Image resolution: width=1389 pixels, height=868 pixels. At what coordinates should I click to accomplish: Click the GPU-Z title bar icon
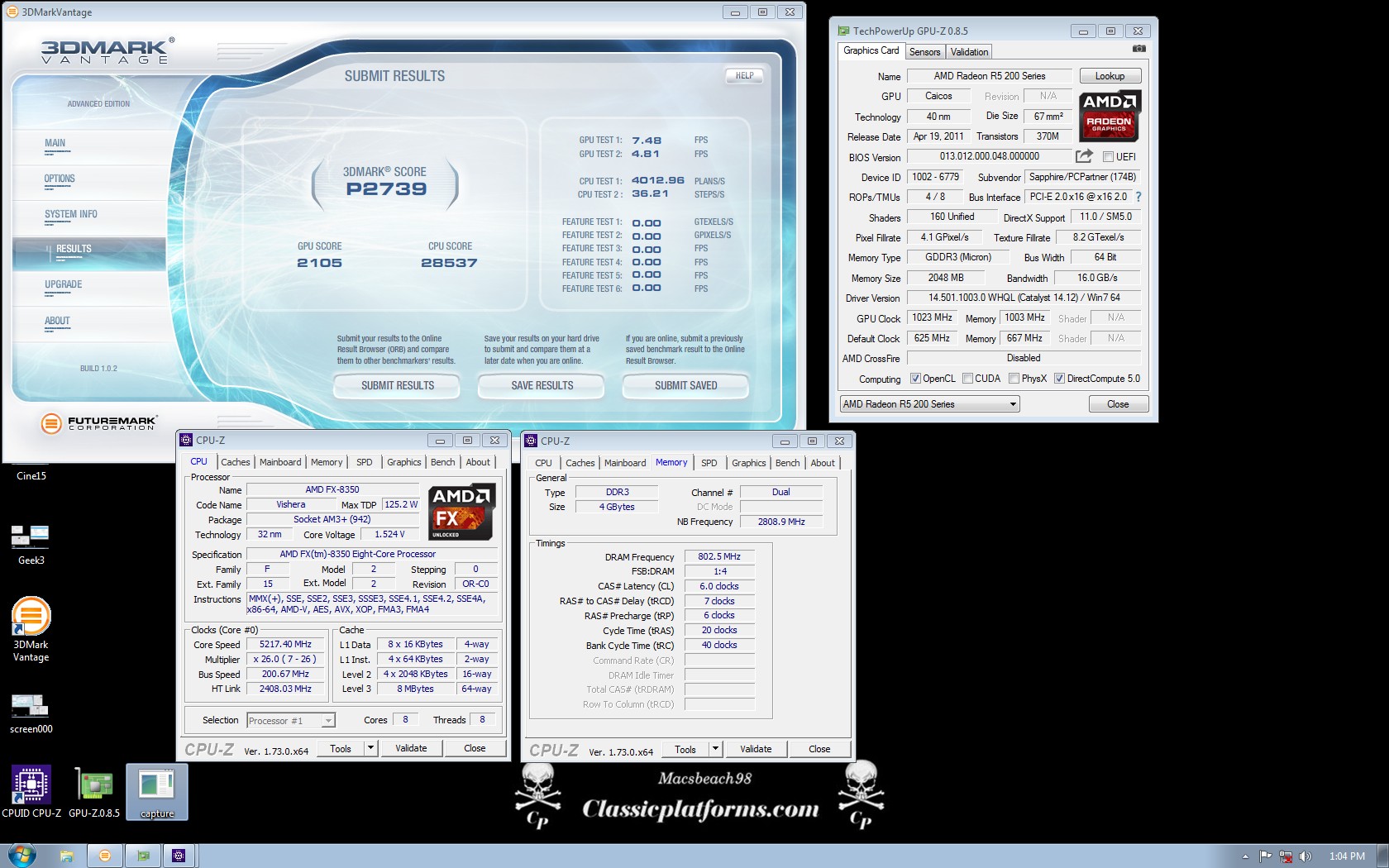coord(843,31)
